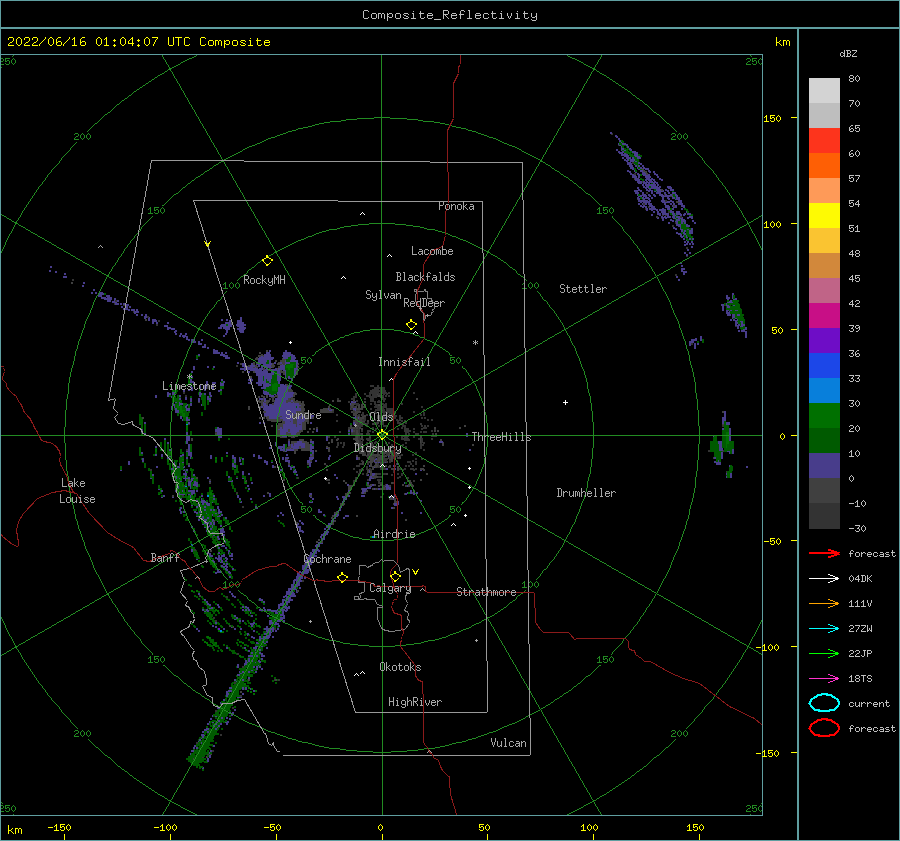Image resolution: width=900 pixels, height=841 pixels.
Task: Click the Stettler town label
Action: [583, 289]
